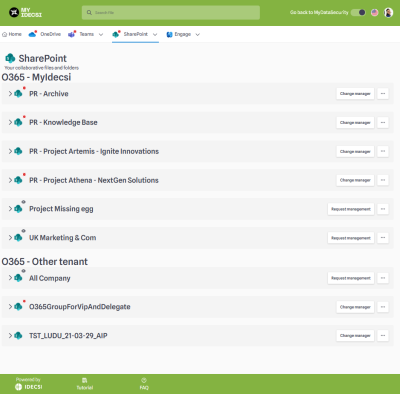Open more options for PR - Archive
The height and width of the screenshot is (394, 400).
(x=383, y=94)
